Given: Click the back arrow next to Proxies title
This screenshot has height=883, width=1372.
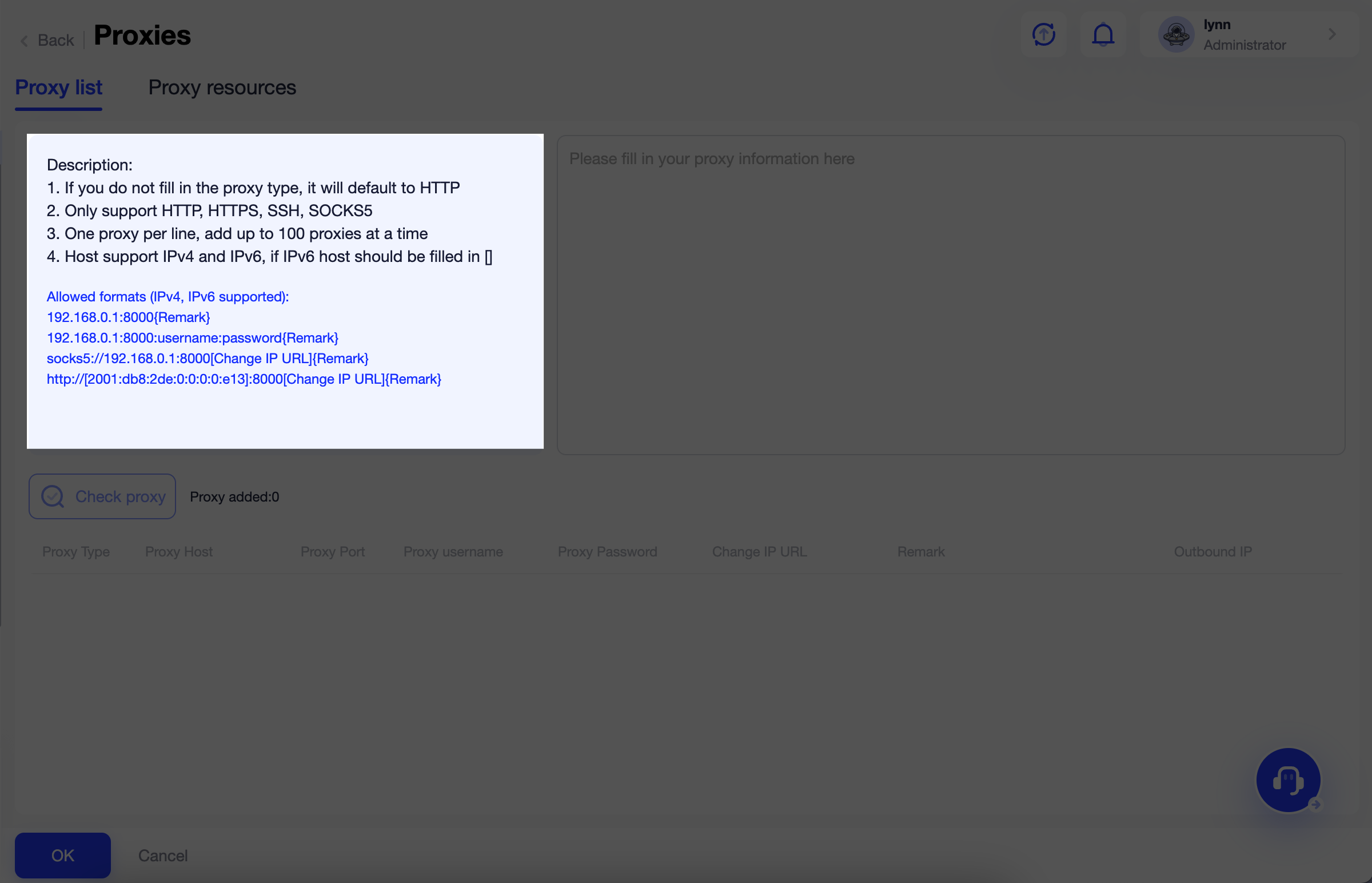Looking at the screenshot, I should [24, 41].
